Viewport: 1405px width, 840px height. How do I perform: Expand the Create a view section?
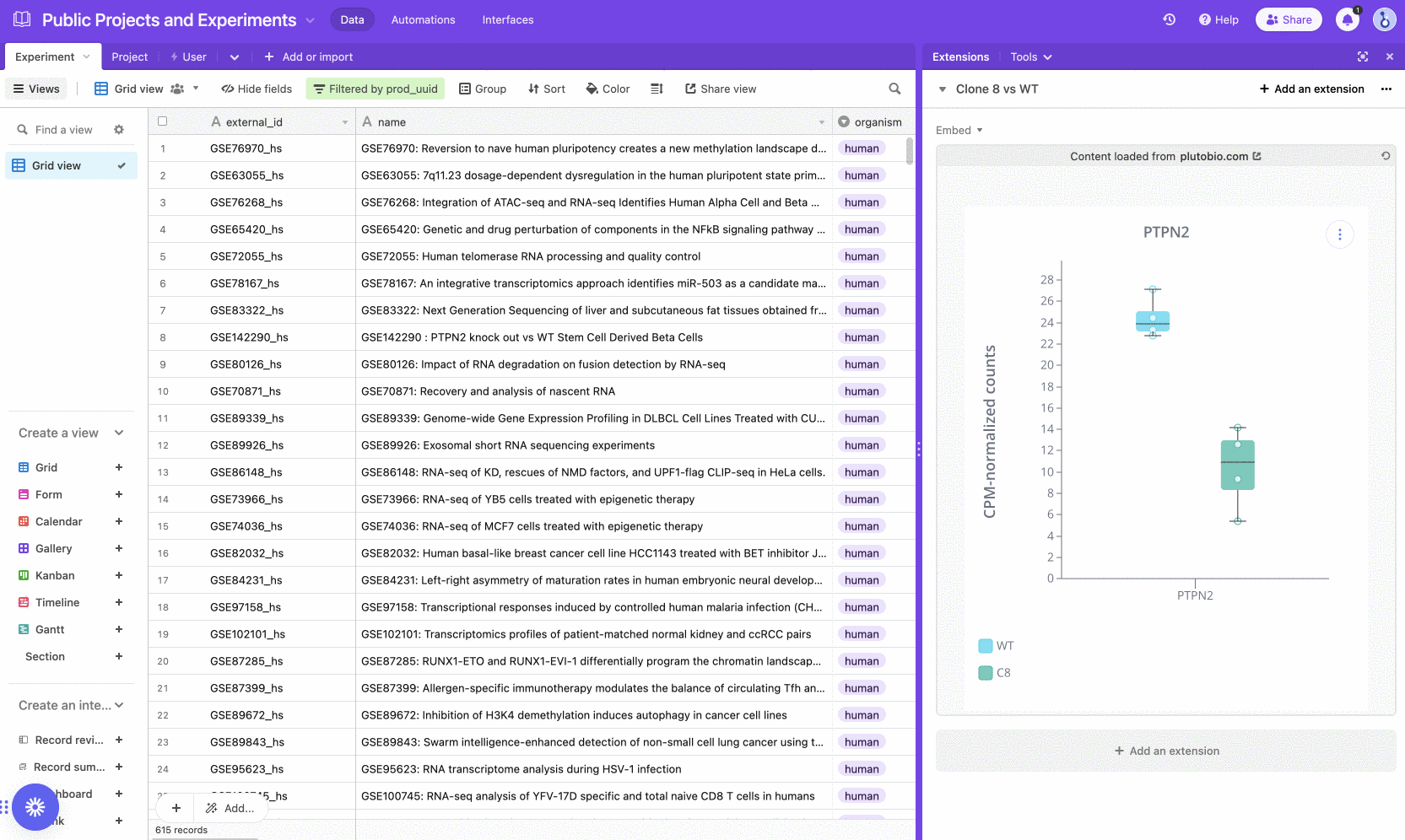coord(119,433)
